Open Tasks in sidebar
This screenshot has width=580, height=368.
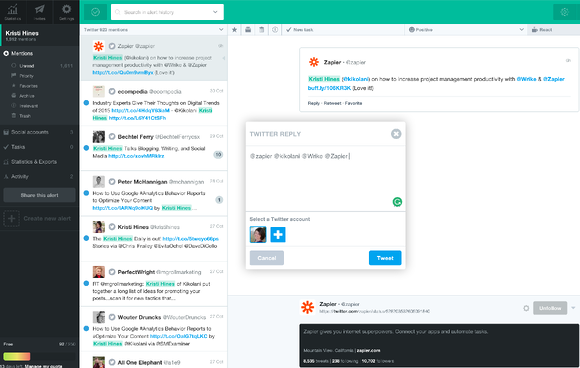[x=18, y=147]
